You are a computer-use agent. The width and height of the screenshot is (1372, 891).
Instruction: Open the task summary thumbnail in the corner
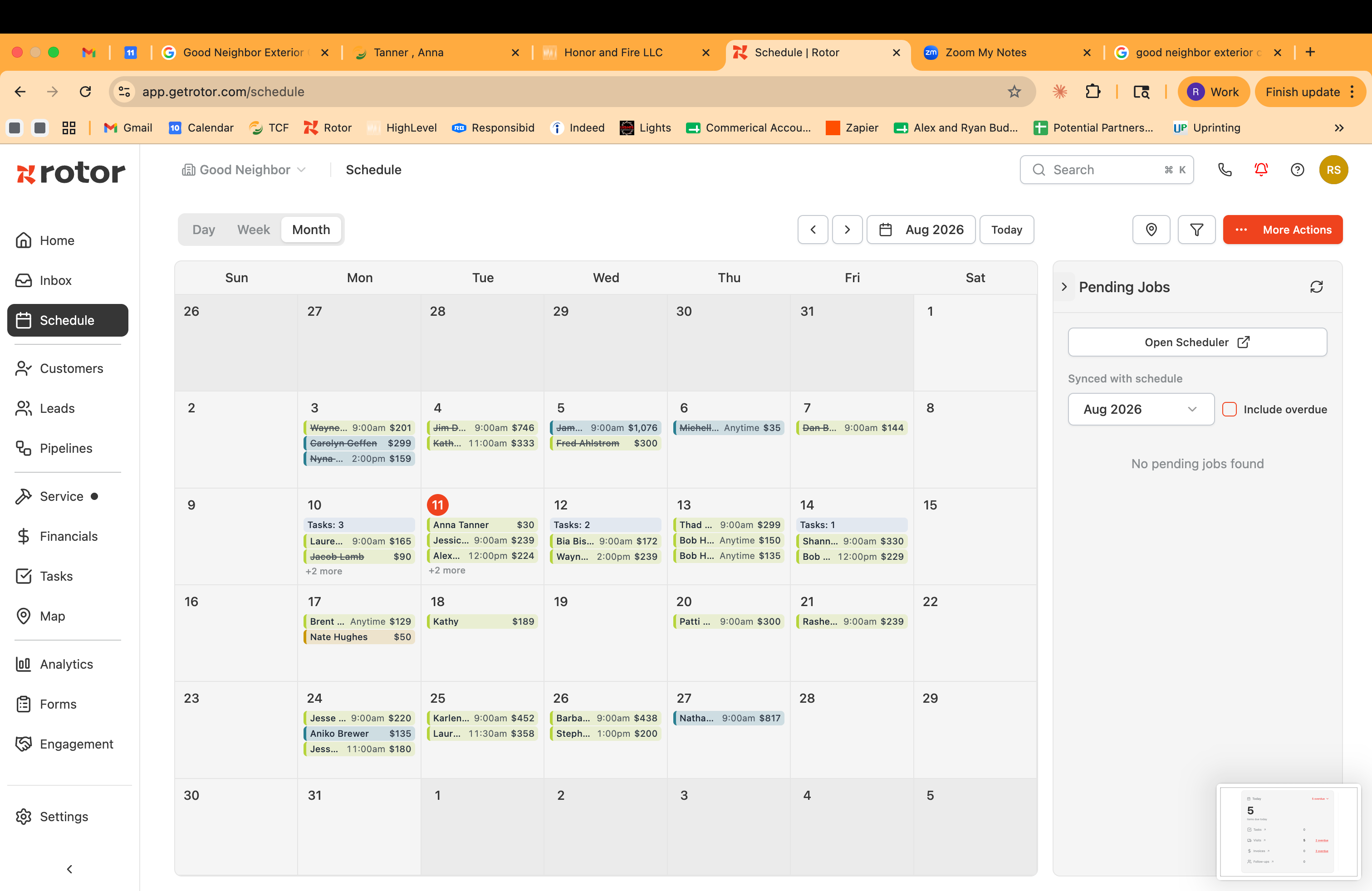[1289, 831]
